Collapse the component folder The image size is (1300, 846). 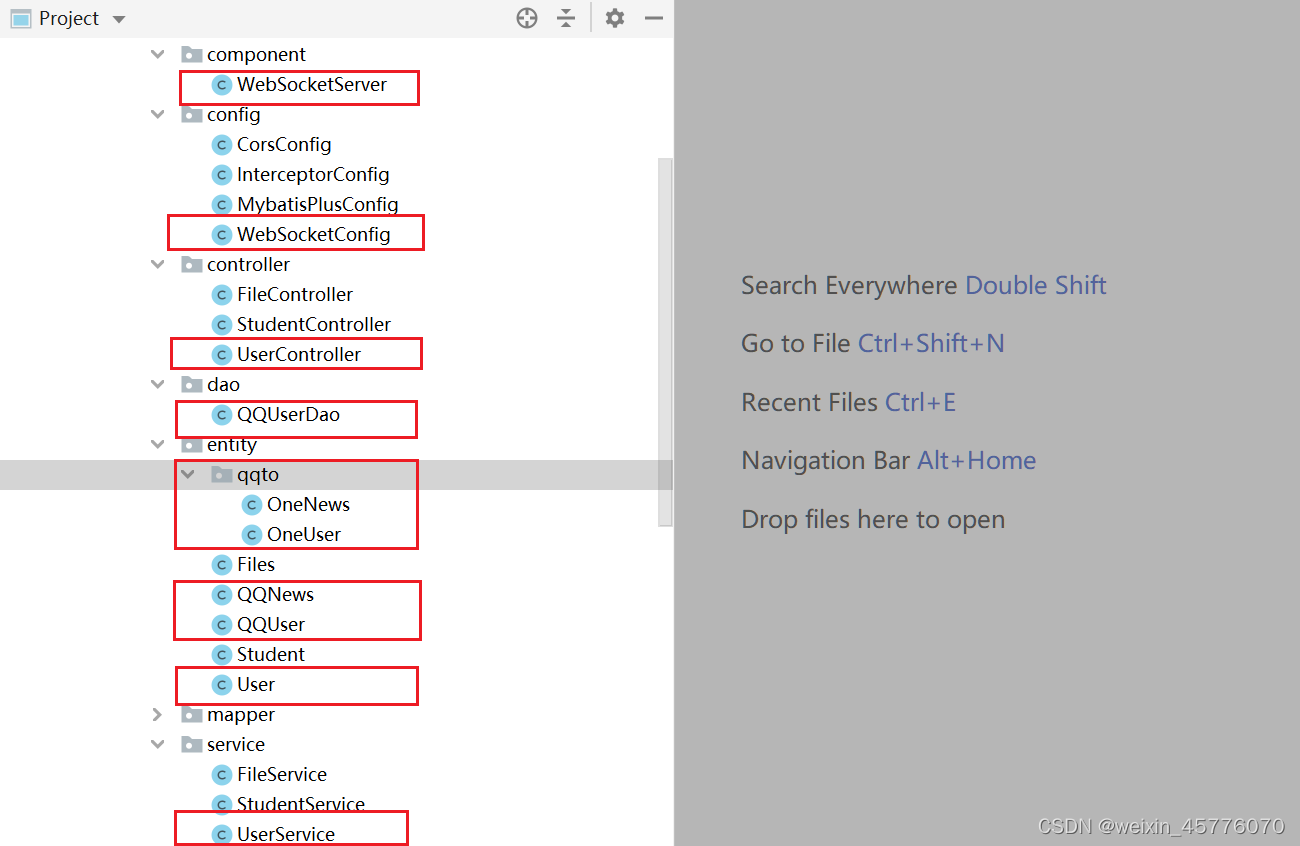pyautogui.click(x=157, y=55)
